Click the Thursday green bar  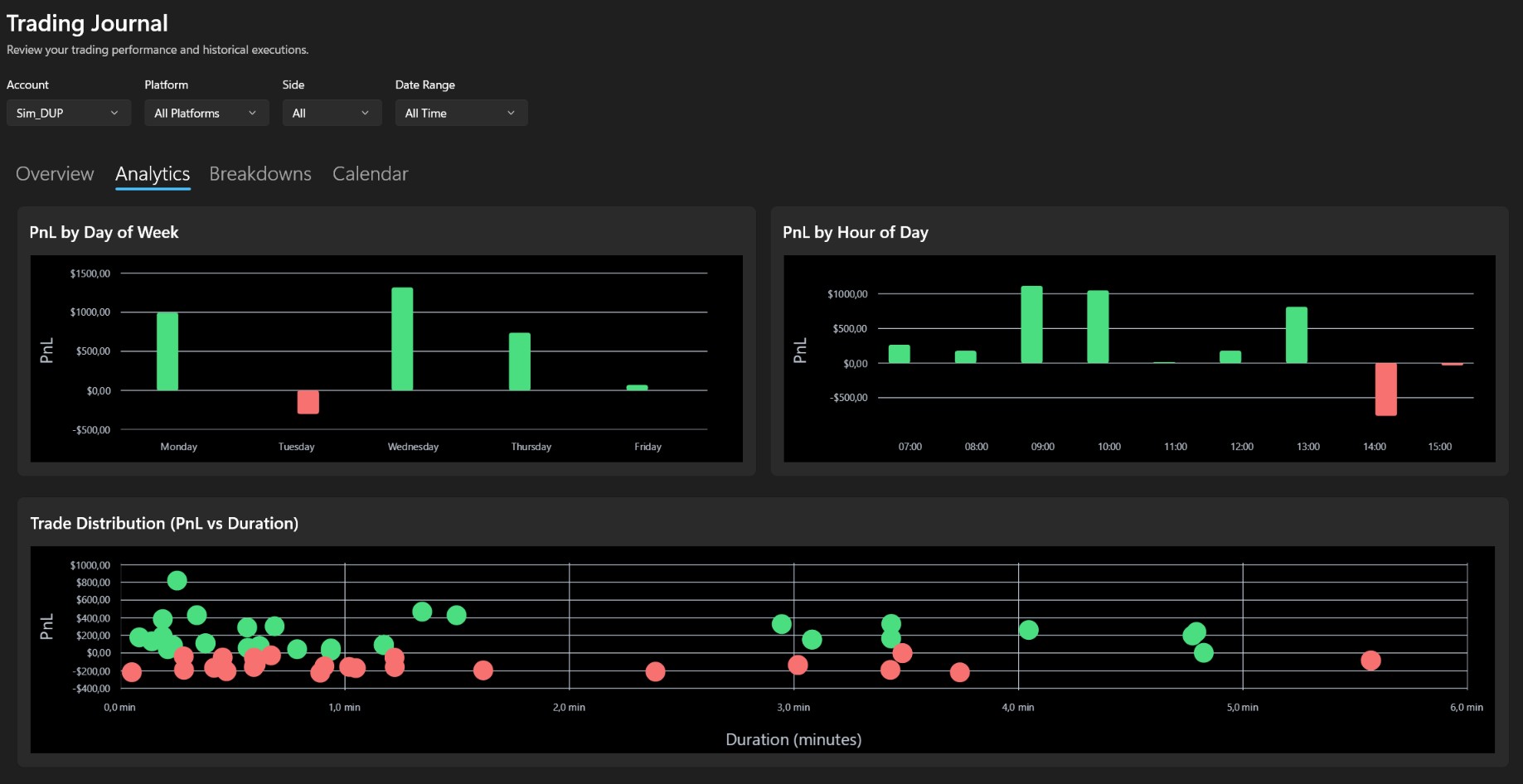[520, 361]
